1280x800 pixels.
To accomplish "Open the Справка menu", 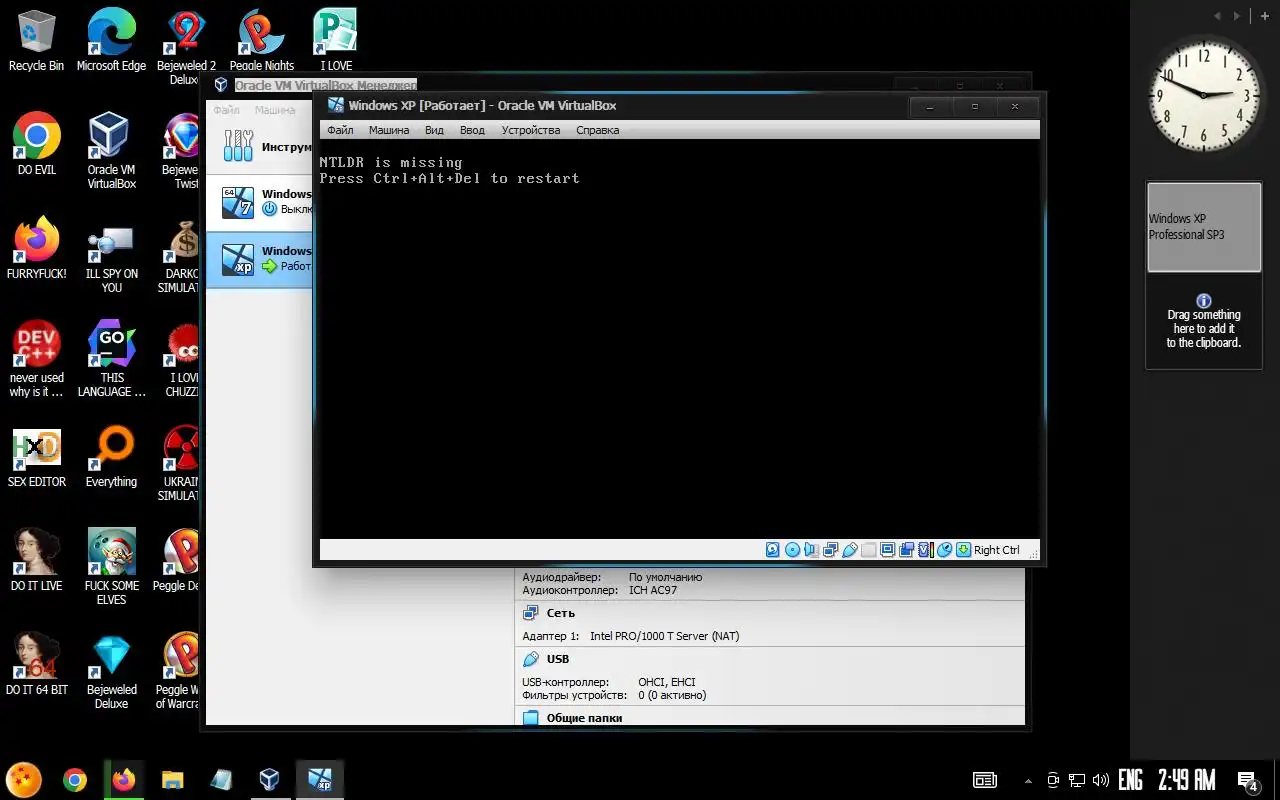I will (x=598, y=130).
